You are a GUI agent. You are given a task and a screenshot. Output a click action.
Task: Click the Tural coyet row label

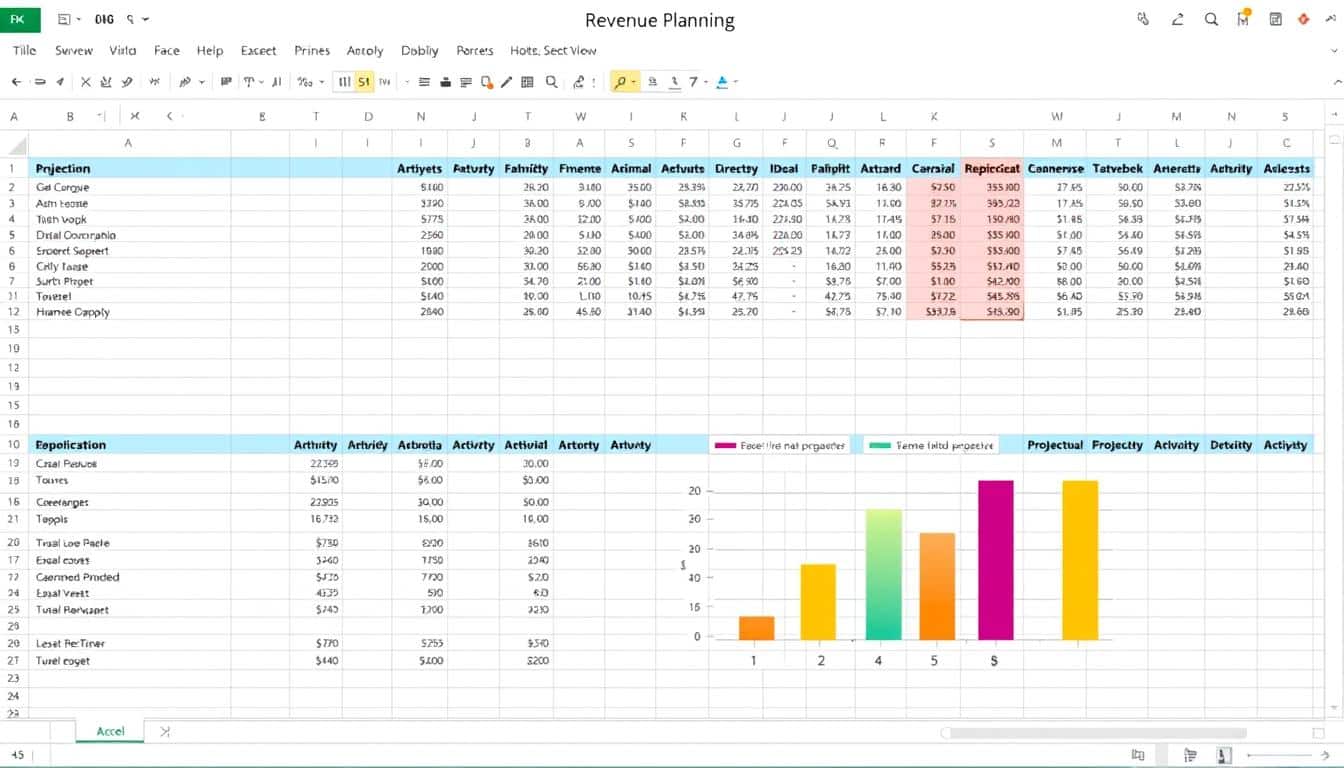[x=62, y=661]
